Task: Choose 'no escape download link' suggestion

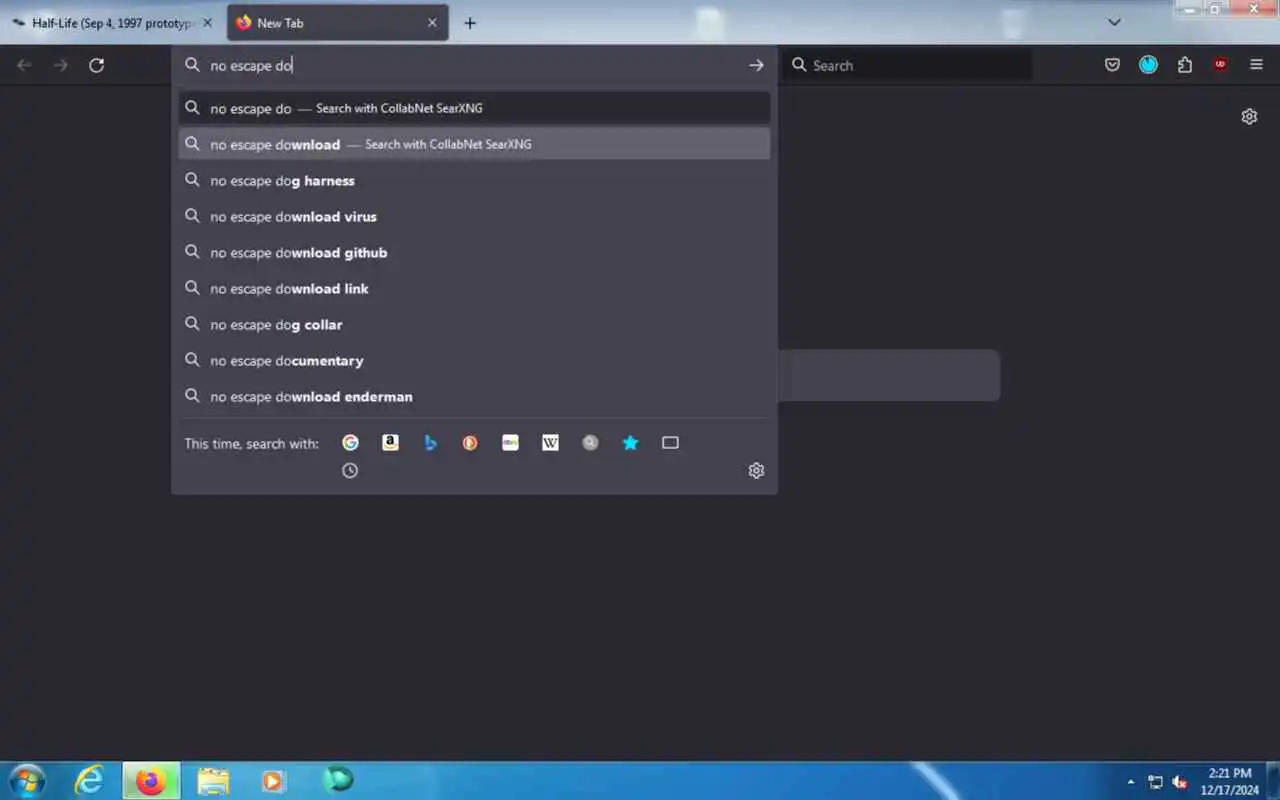Action: click(475, 288)
